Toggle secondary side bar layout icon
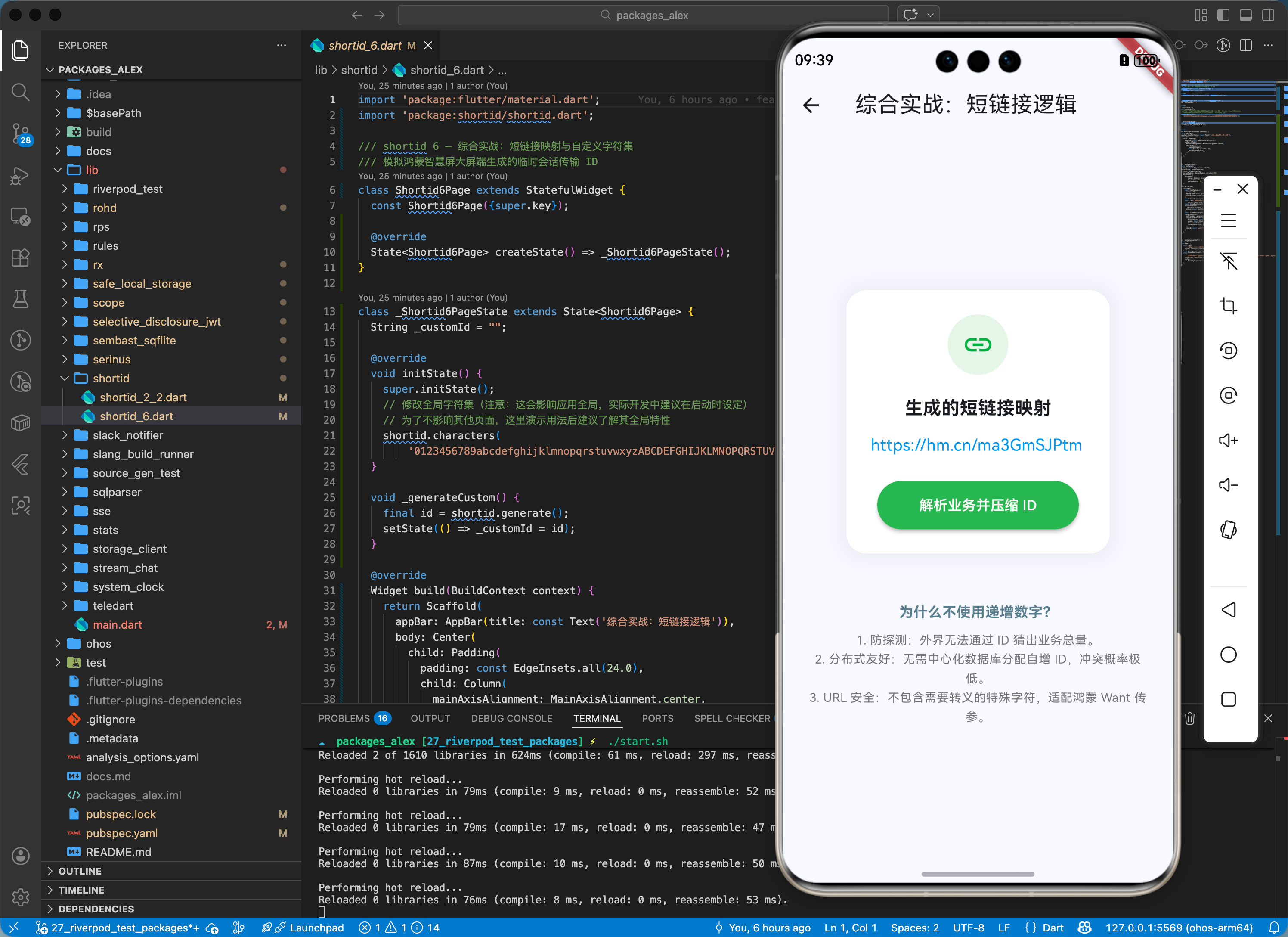 pos(1268,16)
